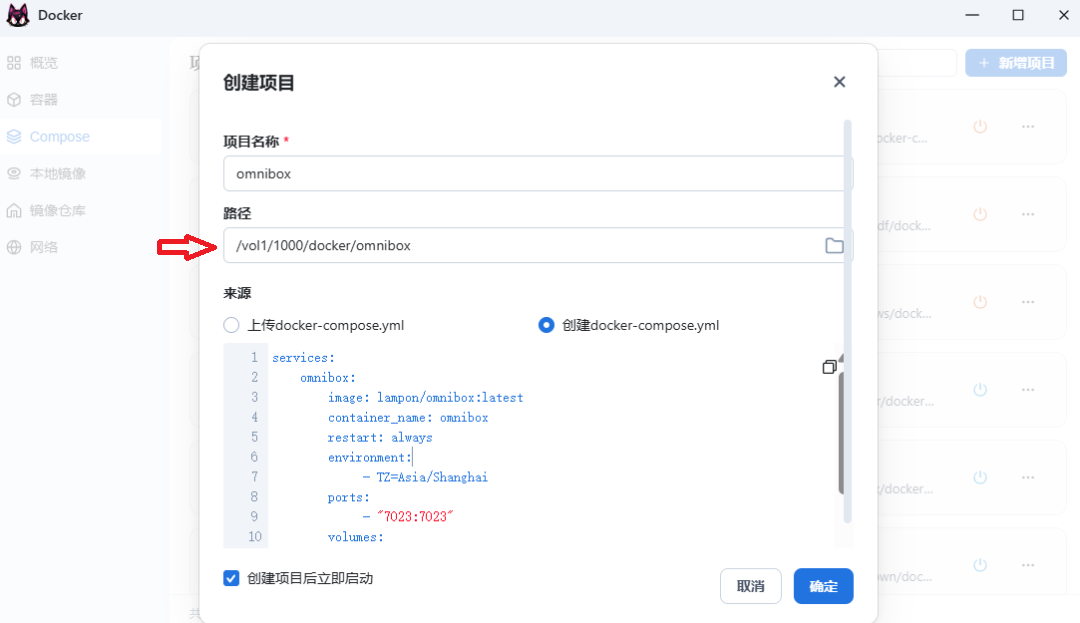Screen dimensions: 1080x623
Task: Click the 概览 grid icon
Action: (x=14, y=63)
